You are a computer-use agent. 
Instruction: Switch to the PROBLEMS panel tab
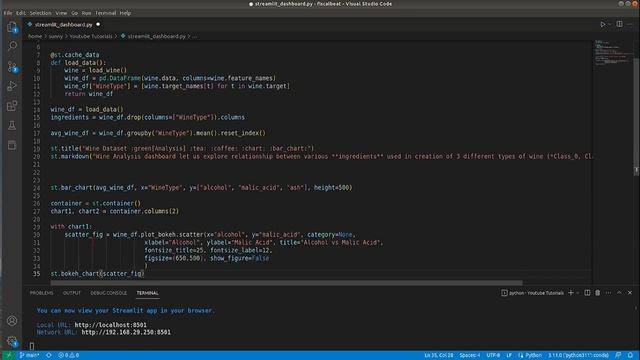pyautogui.click(x=42, y=293)
